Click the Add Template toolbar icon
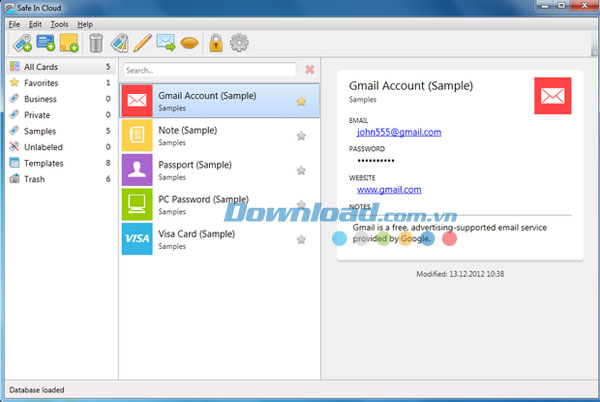 point(46,43)
